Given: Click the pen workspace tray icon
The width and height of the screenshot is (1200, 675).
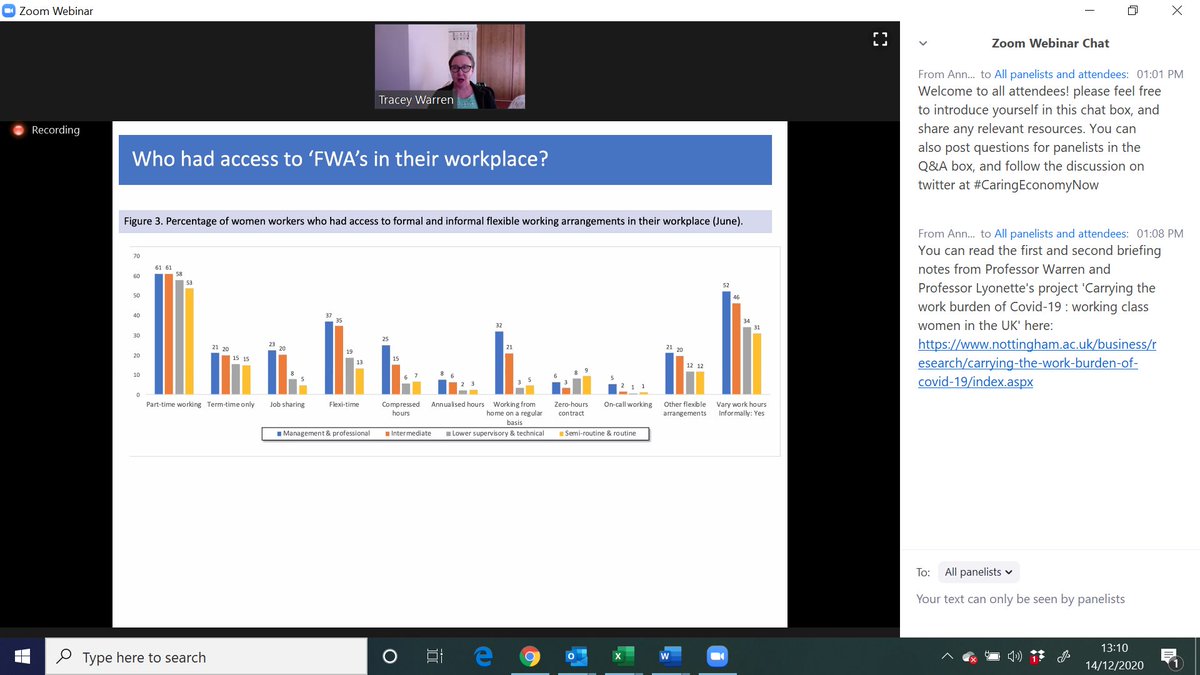Looking at the screenshot, I should 1064,657.
